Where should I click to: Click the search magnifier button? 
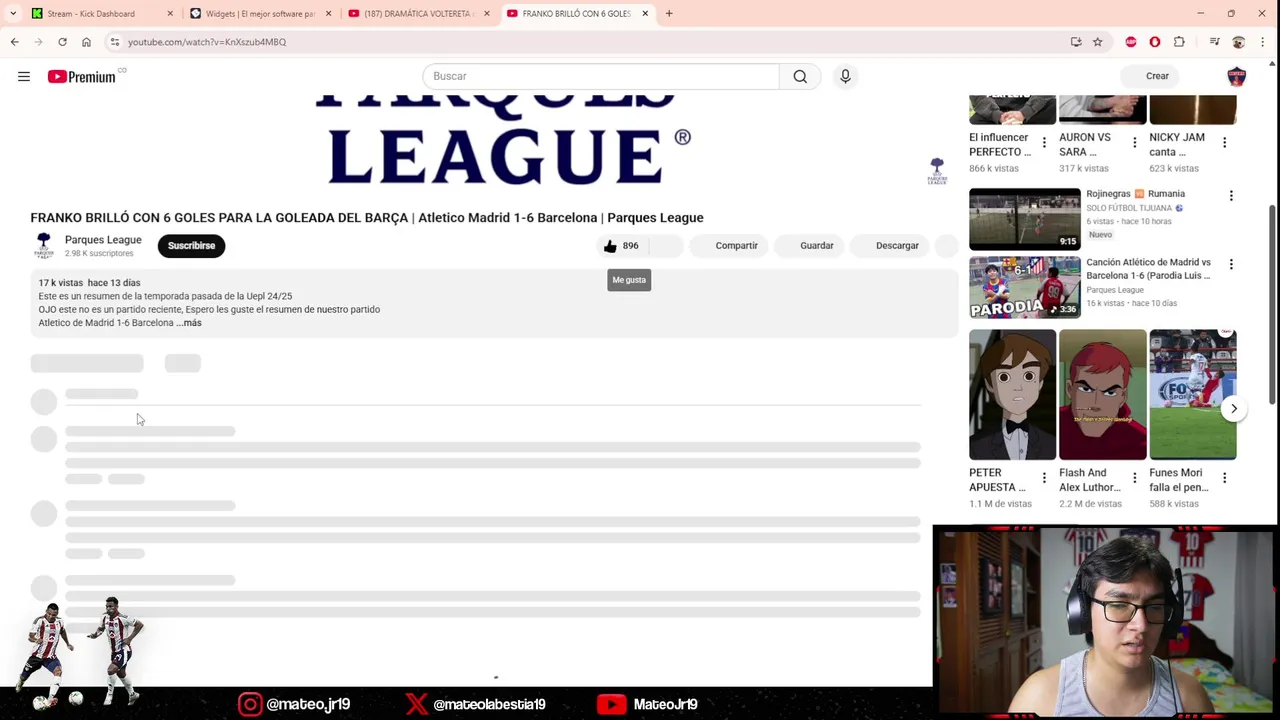pyautogui.click(x=800, y=76)
